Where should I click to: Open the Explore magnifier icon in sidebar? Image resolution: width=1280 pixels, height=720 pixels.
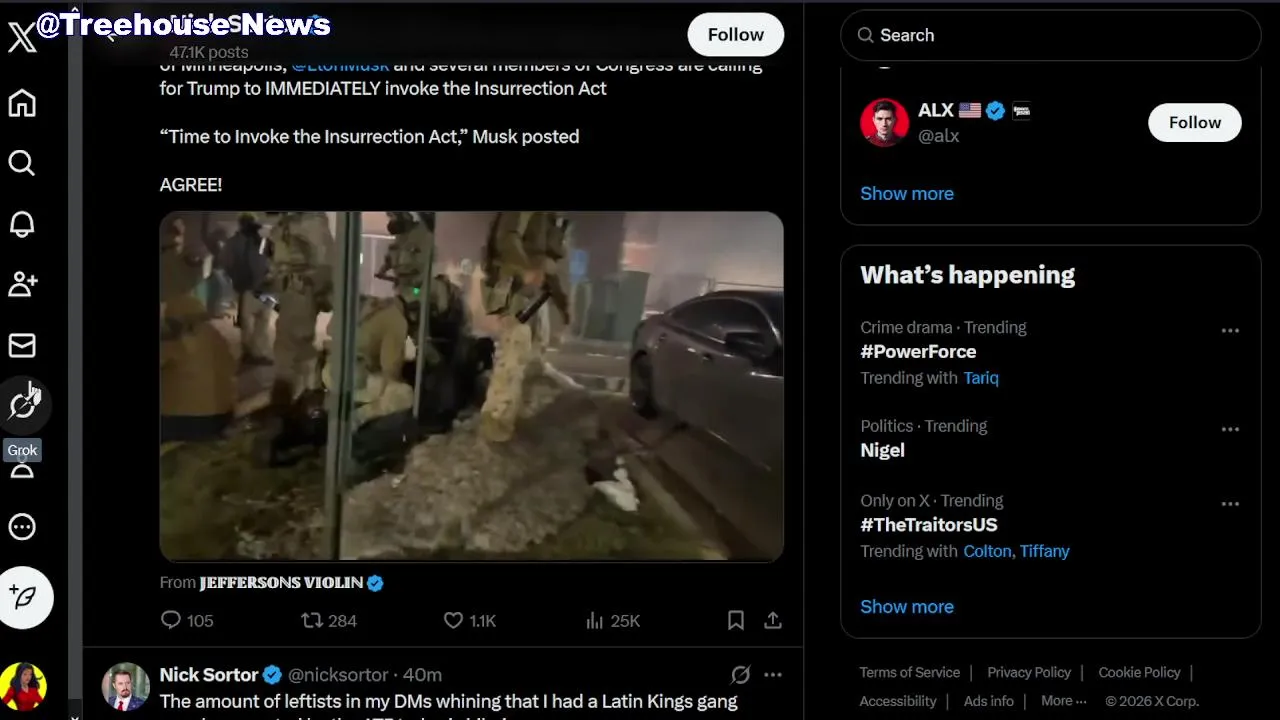pyautogui.click(x=22, y=163)
